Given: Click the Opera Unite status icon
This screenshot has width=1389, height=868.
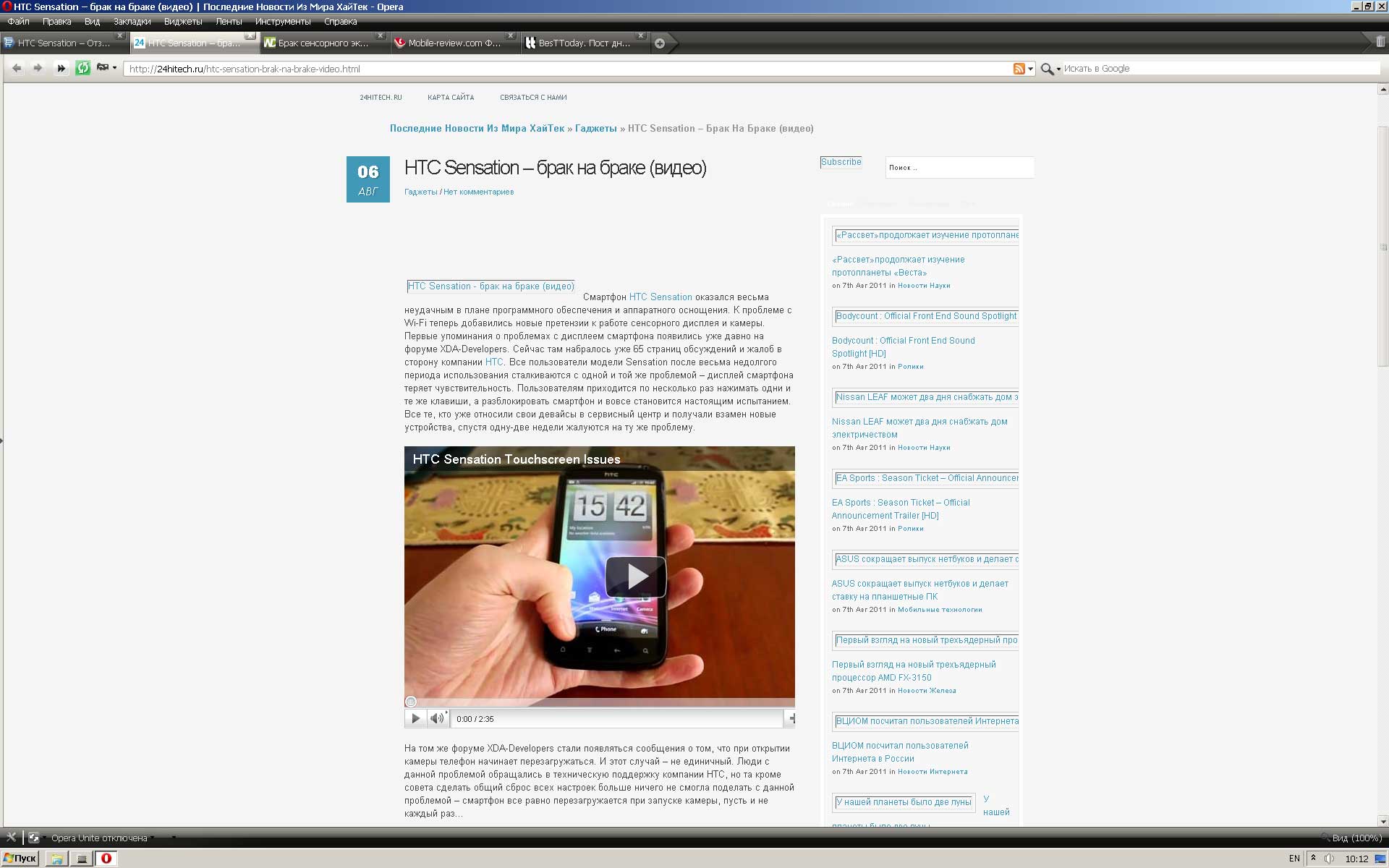Looking at the screenshot, I should pos(33,838).
